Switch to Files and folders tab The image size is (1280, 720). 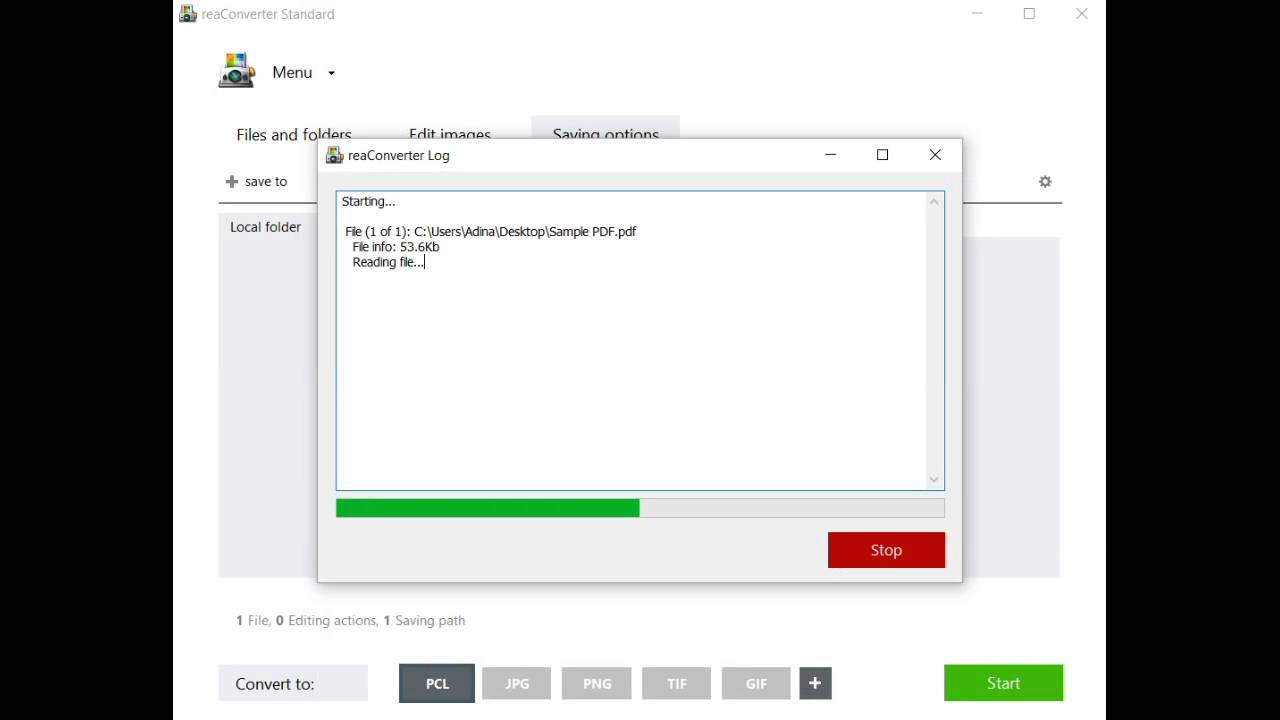(x=294, y=134)
